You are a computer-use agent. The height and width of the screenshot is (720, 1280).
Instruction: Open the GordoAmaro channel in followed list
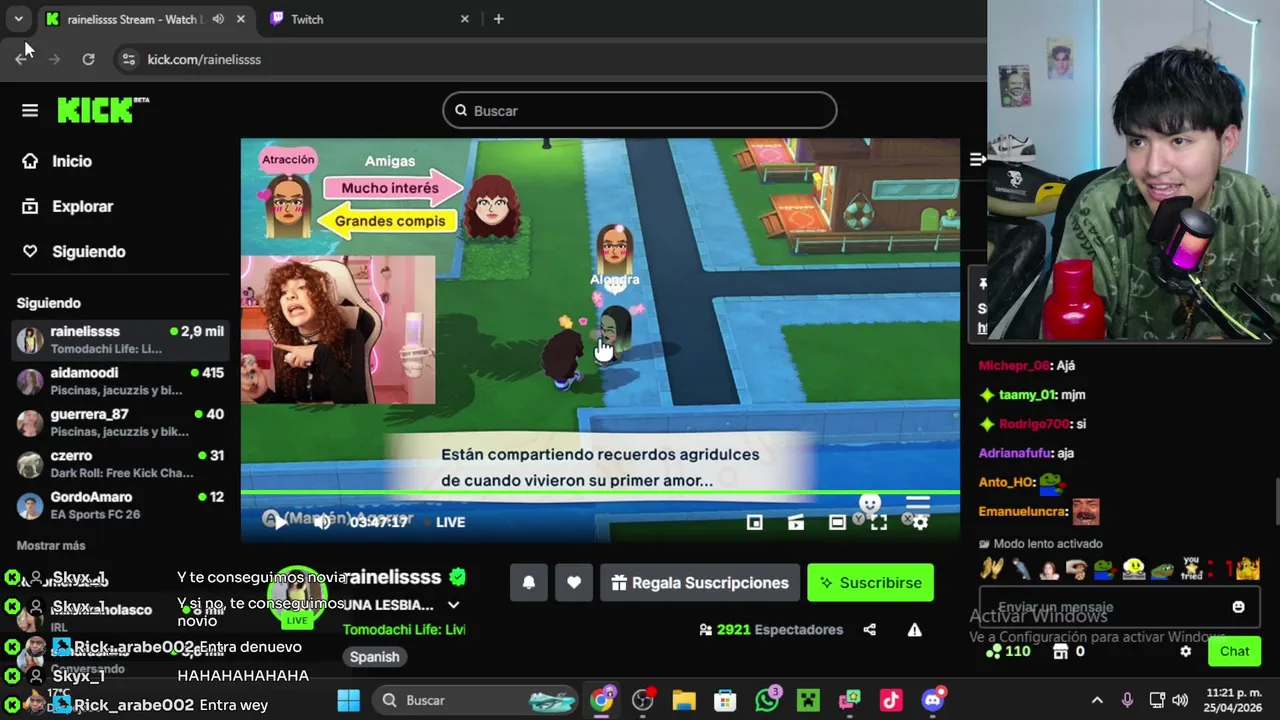(120, 505)
